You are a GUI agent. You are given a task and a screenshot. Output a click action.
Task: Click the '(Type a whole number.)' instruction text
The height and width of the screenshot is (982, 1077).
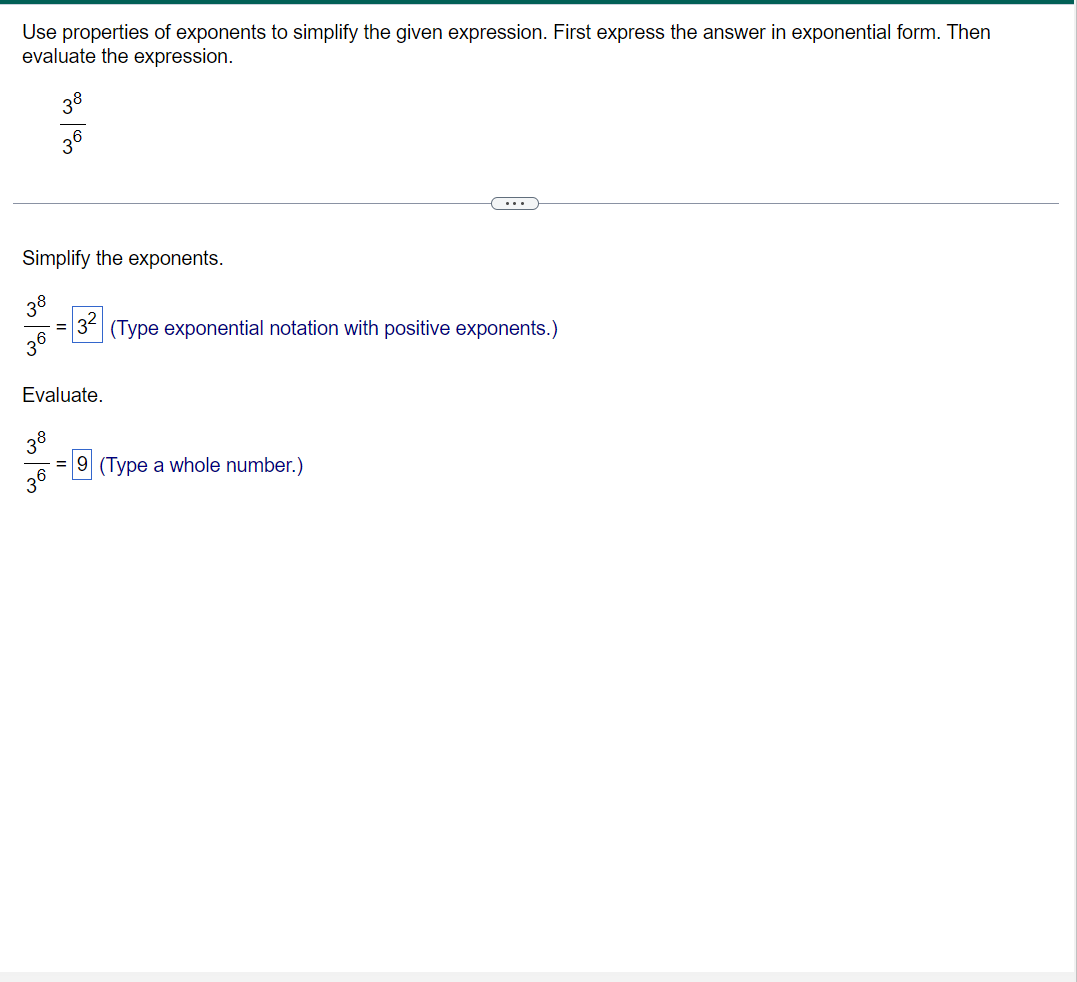tap(201, 465)
